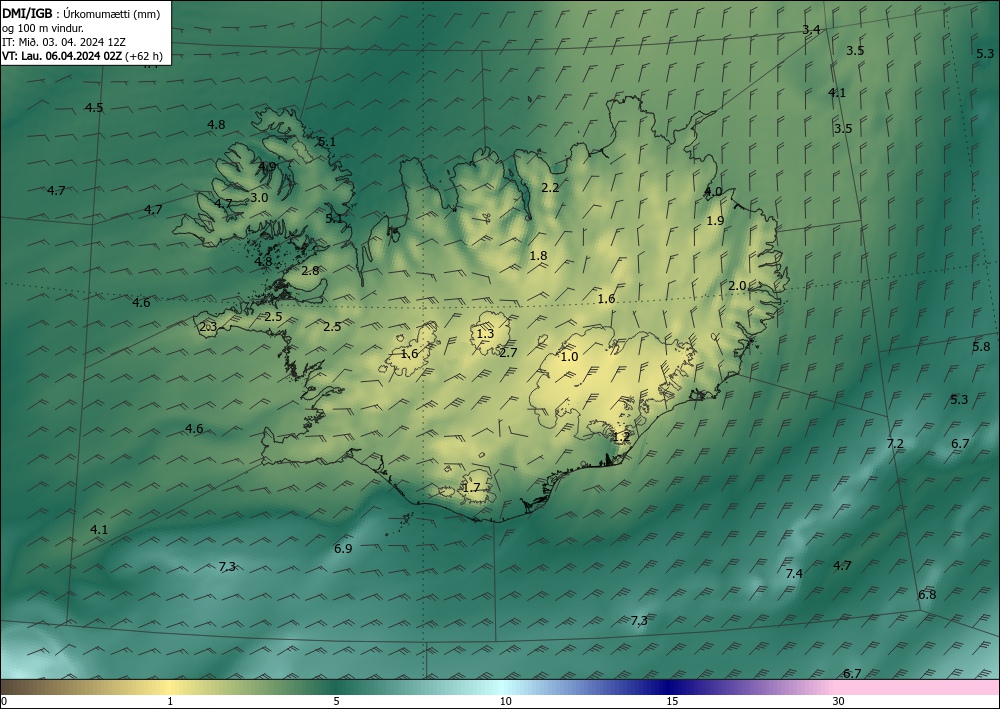Select the 'og 100 m vindur.' legend line
The width and height of the screenshot is (1000, 709).
coord(43,27)
